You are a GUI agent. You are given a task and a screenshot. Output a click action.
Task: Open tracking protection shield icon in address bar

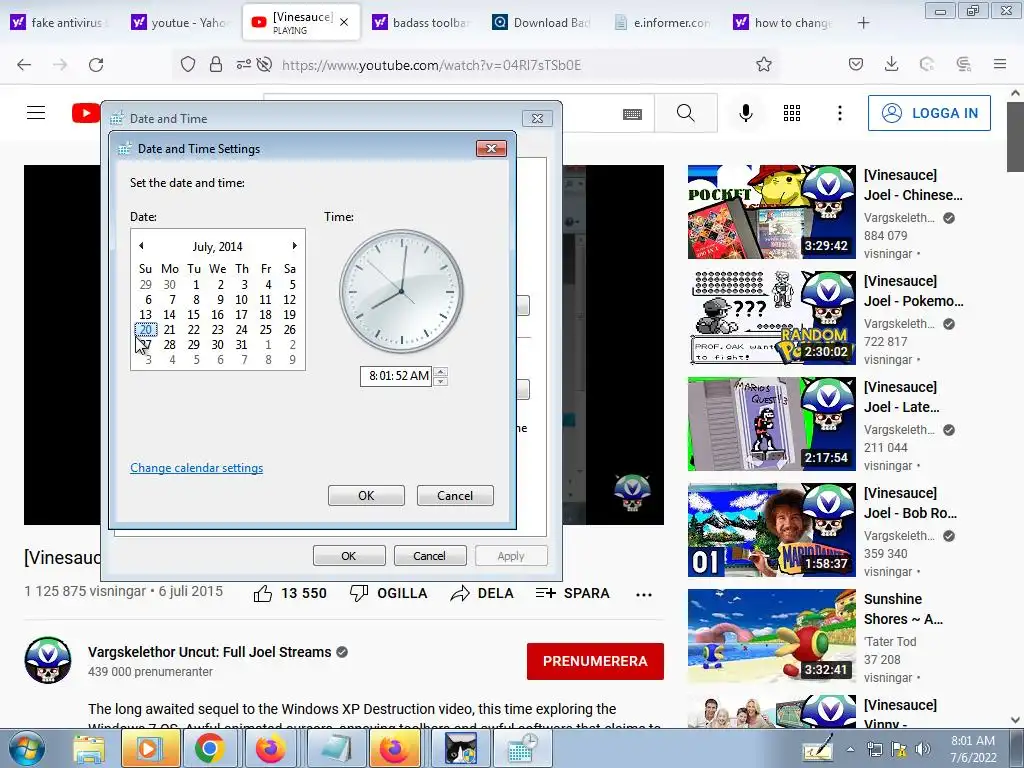[x=188, y=64]
